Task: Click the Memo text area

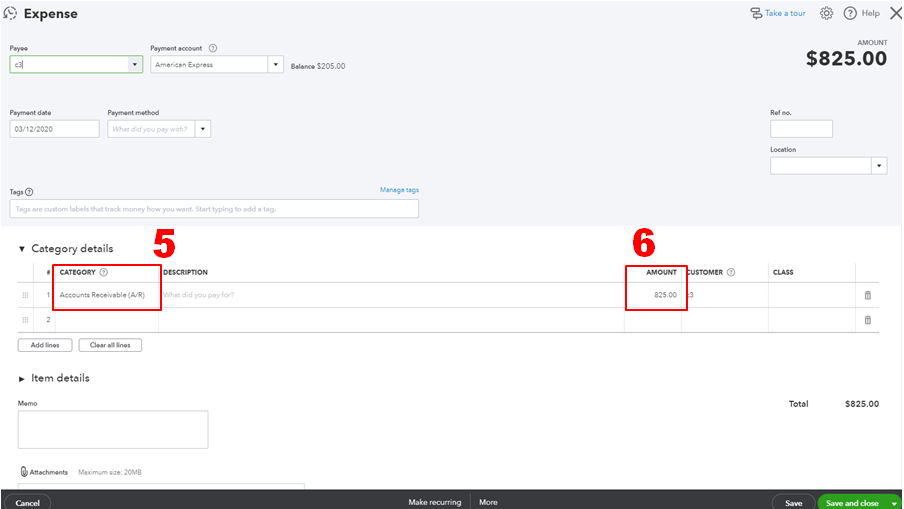Action: coord(113,429)
